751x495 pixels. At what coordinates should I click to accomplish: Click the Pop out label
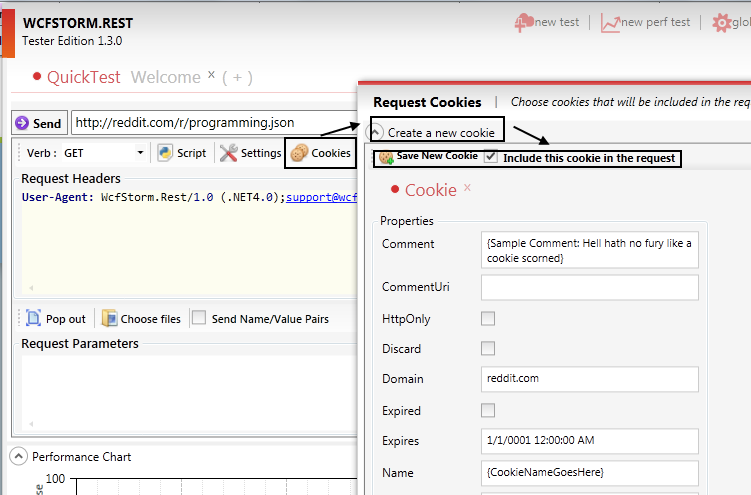click(x=66, y=319)
